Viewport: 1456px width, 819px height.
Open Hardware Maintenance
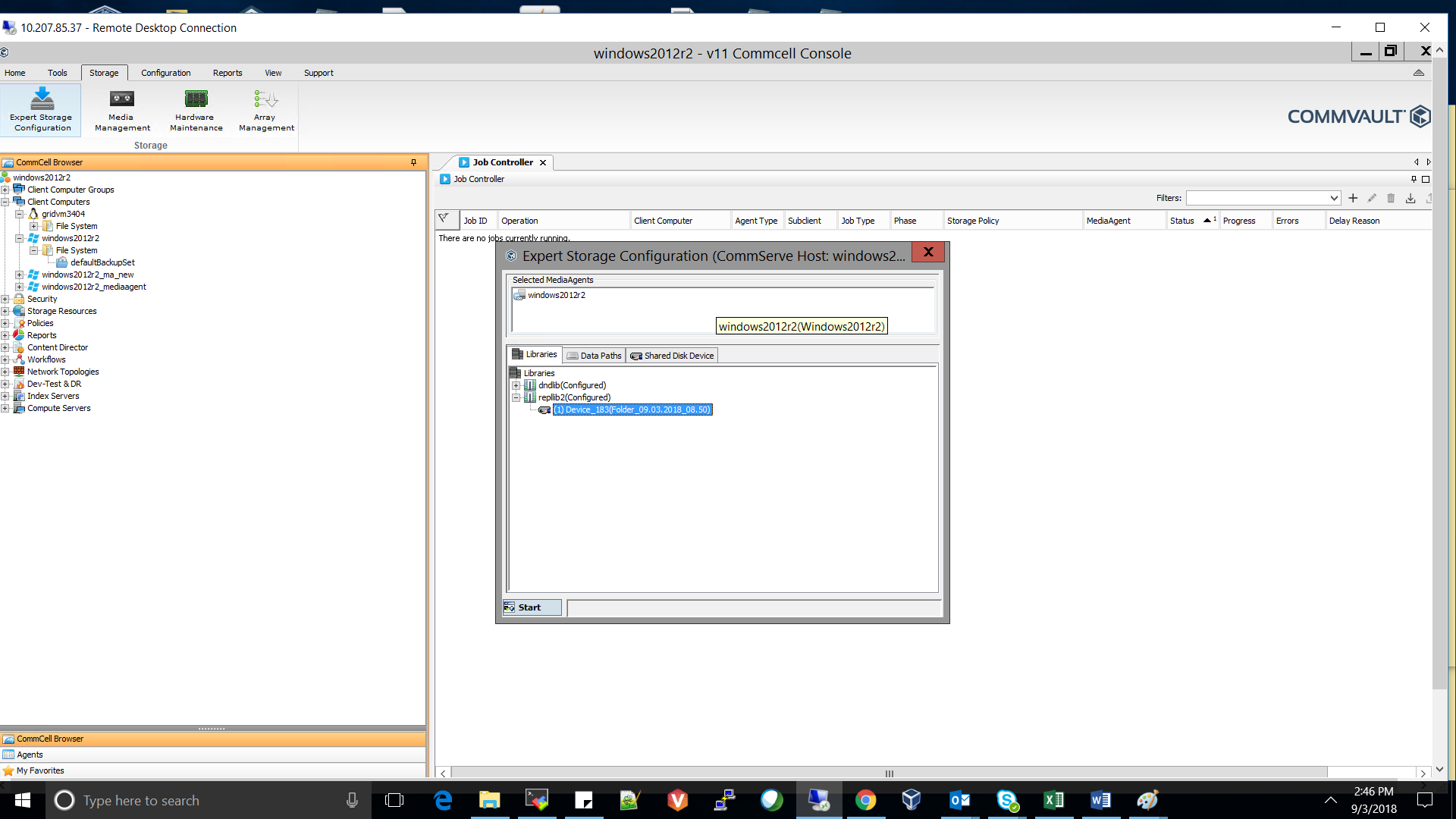click(196, 108)
